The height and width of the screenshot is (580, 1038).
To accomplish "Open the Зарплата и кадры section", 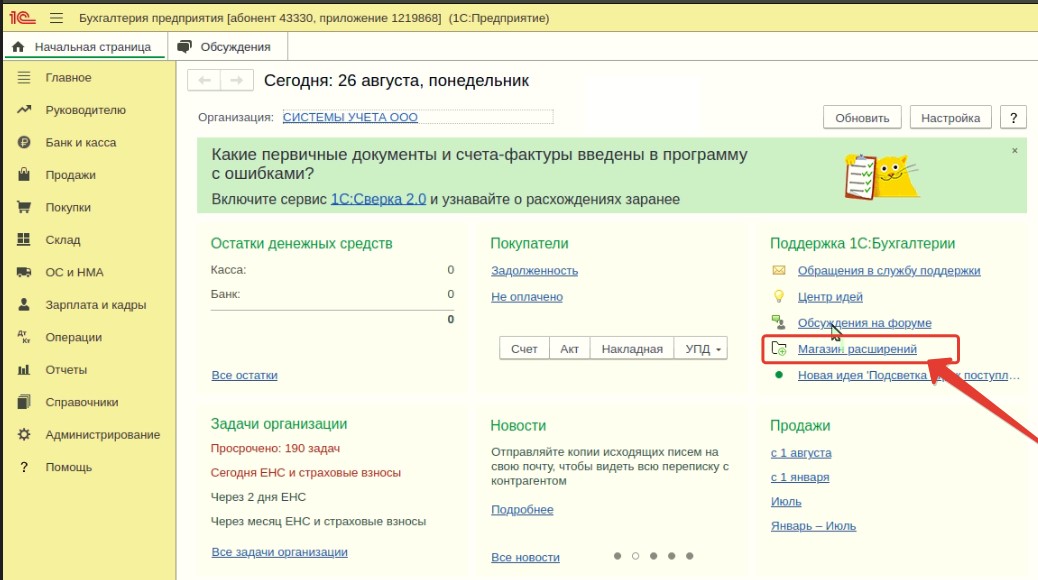I will (95, 305).
